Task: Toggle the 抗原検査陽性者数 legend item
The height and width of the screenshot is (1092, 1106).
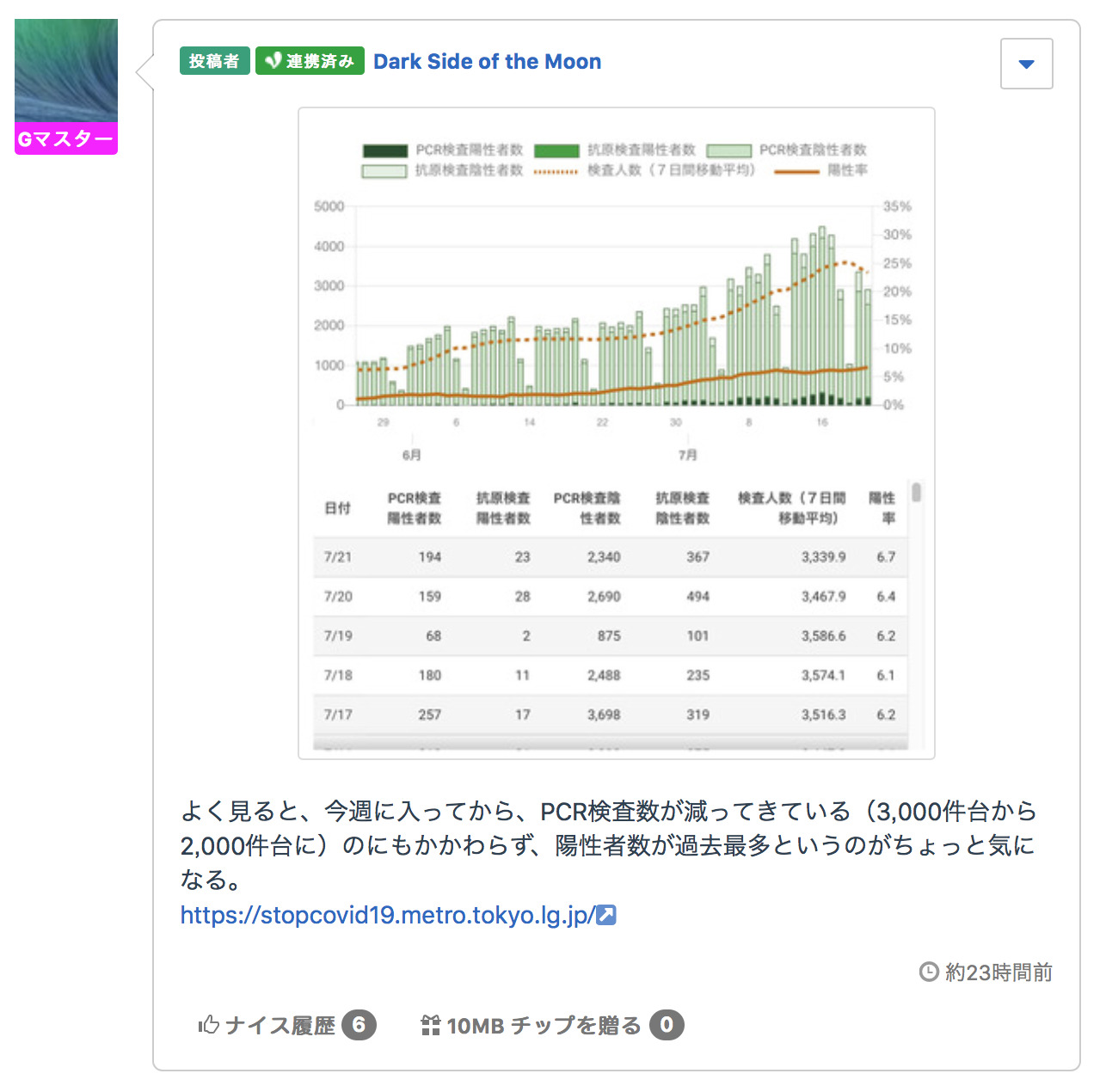Action: [x=614, y=150]
